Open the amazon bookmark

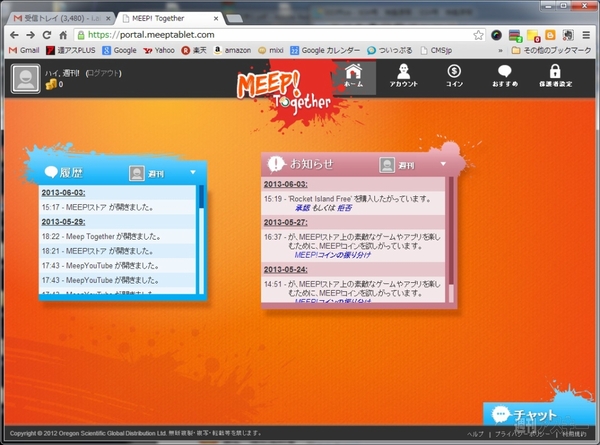pos(232,50)
